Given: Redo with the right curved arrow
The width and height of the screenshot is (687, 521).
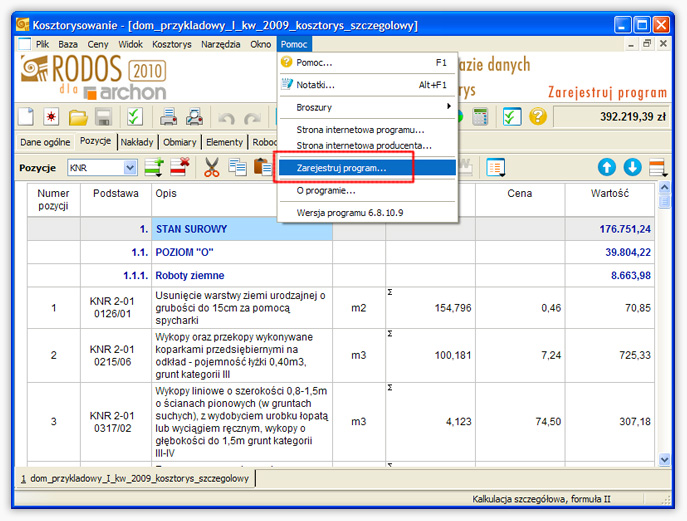Looking at the screenshot, I should [x=252, y=118].
